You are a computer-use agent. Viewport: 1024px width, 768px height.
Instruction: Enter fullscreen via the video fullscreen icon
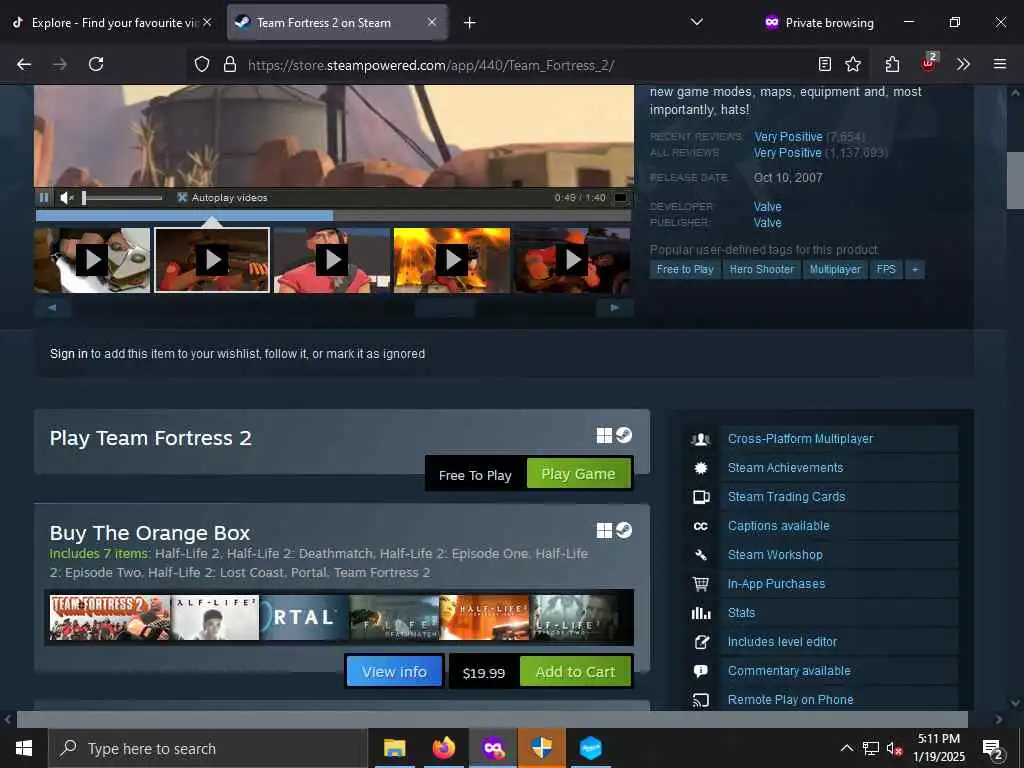coord(620,197)
